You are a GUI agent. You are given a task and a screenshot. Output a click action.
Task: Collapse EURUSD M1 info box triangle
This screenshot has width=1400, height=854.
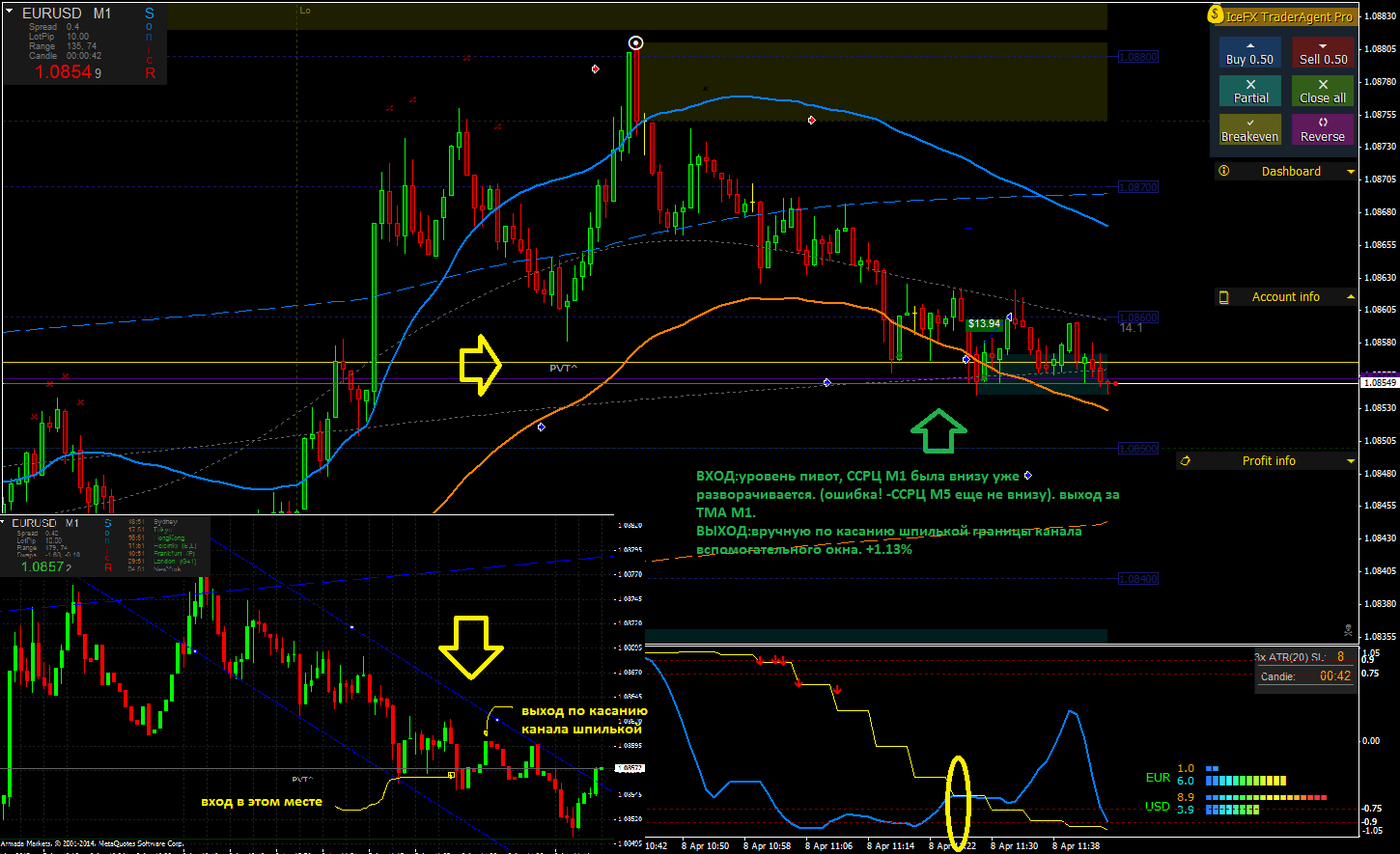[x=10, y=13]
